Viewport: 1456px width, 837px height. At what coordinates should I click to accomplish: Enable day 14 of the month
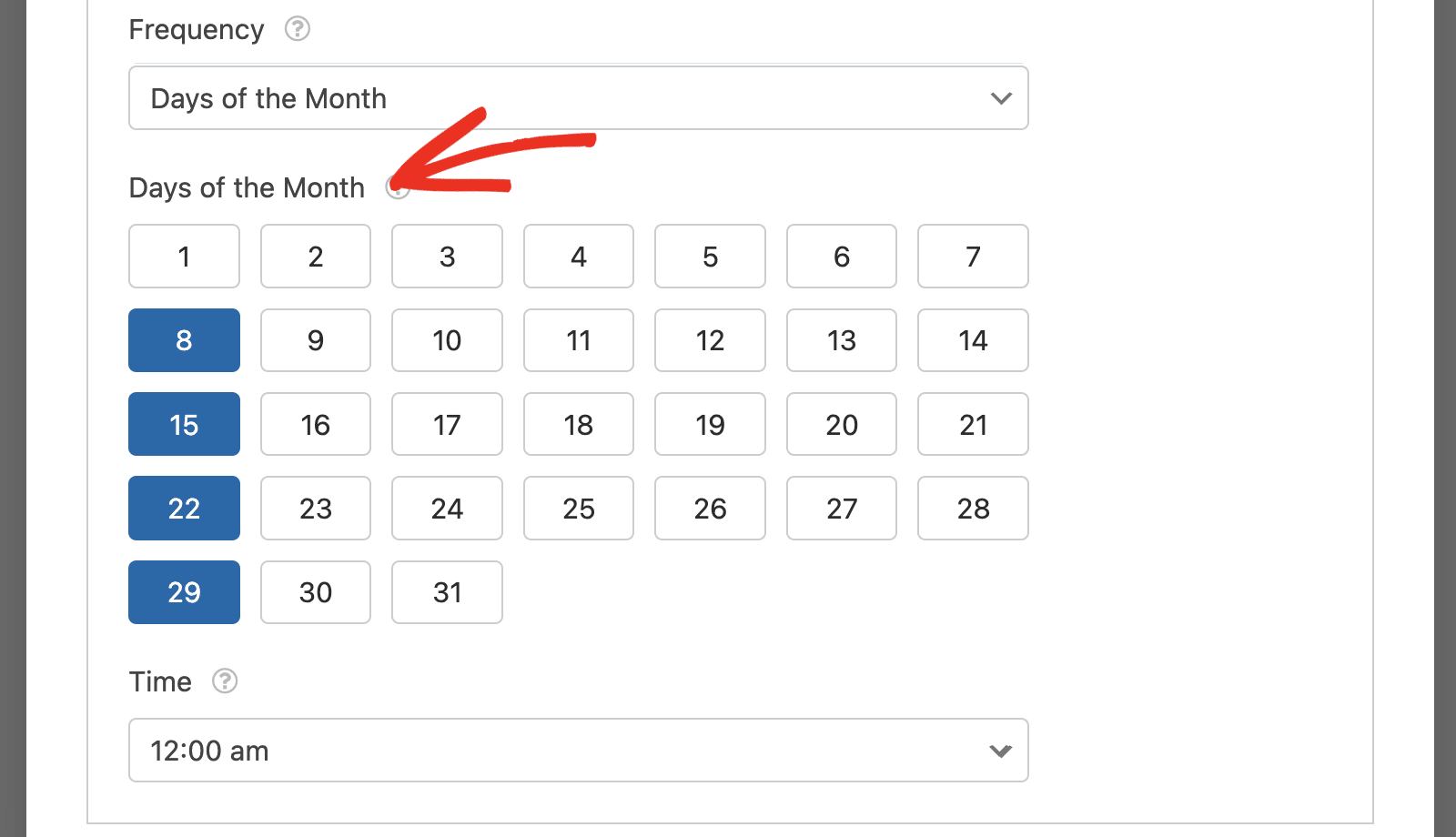click(973, 340)
